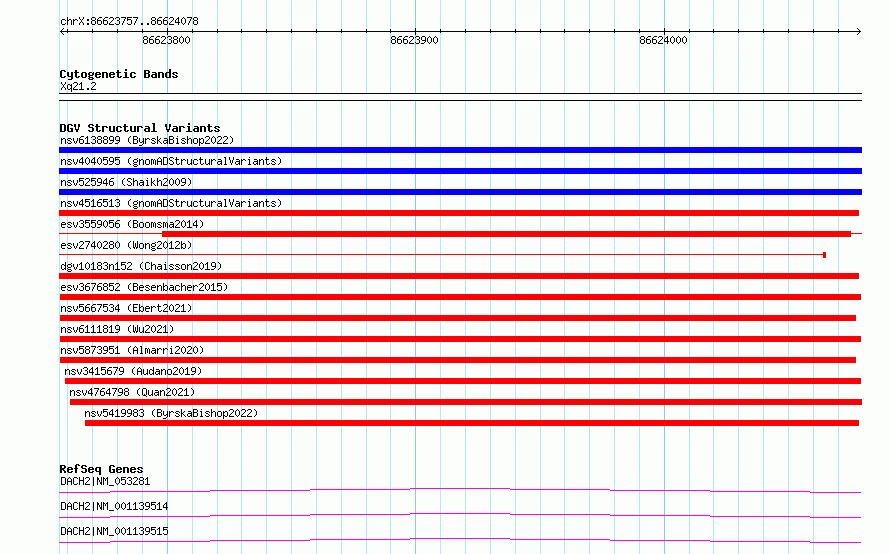Open transcript DACH2|NM_001139514 label
This screenshot has width=890, height=554.
114,506
